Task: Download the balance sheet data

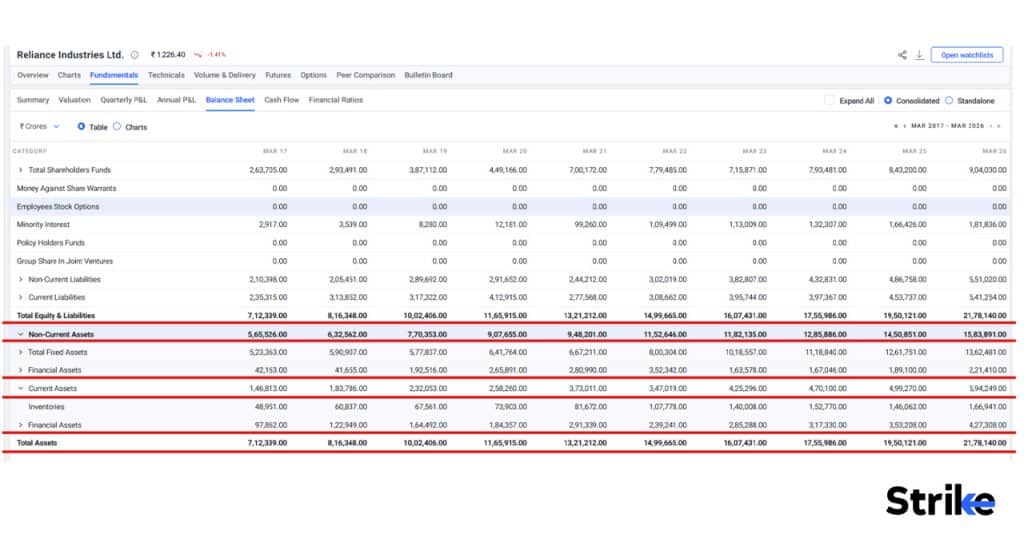Action: 919,55
